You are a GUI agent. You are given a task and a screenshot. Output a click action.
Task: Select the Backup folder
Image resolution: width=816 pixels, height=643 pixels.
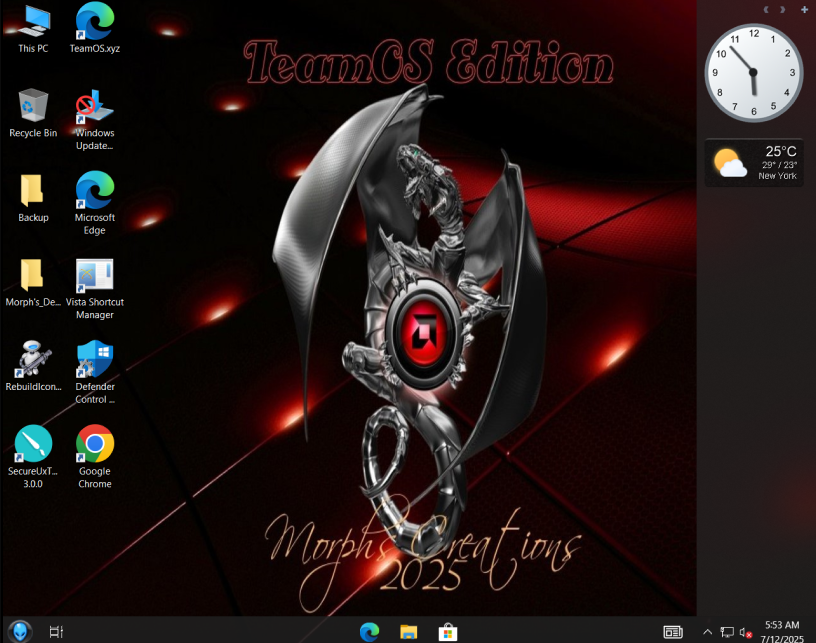33,198
